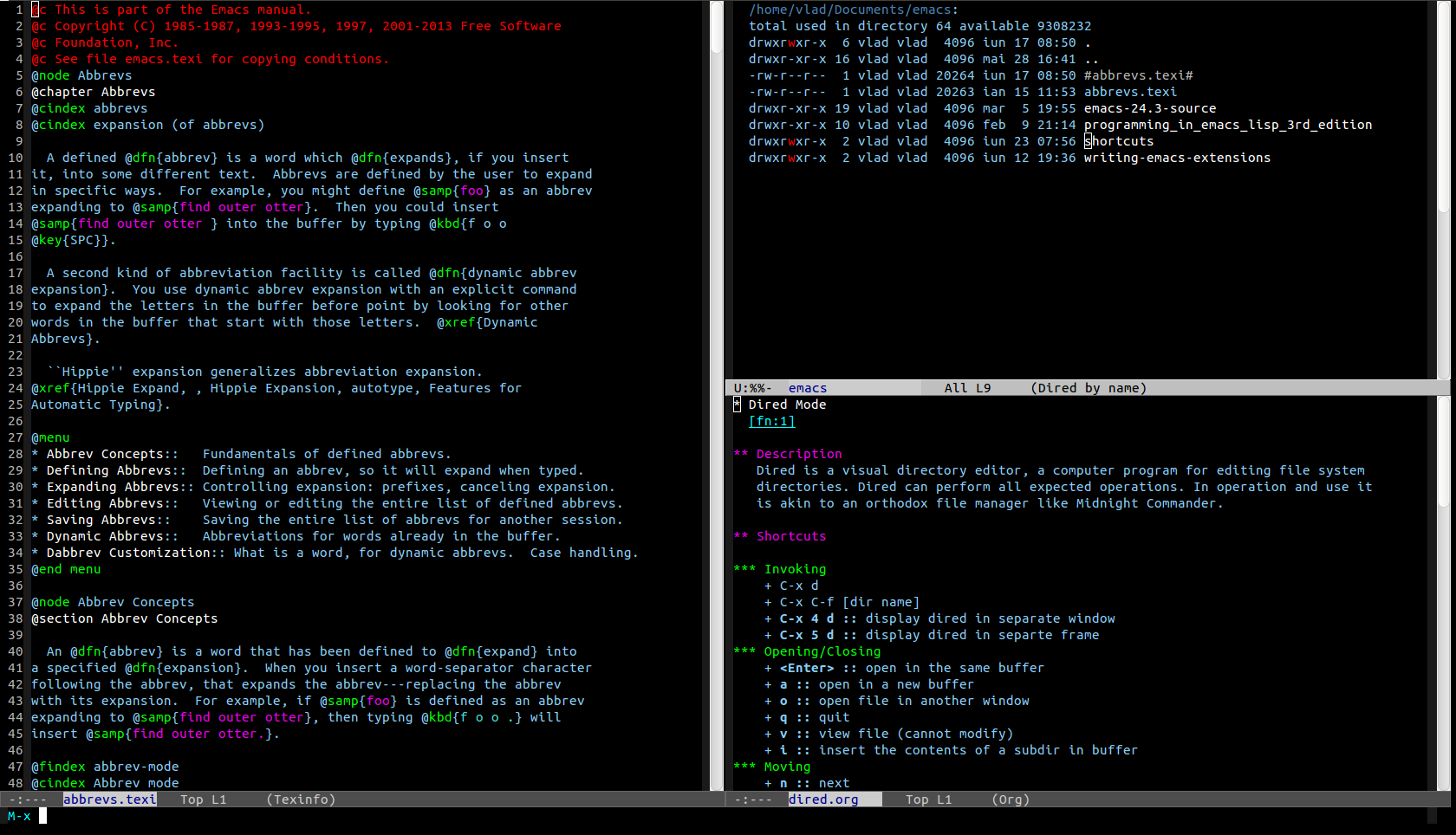This screenshot has width=1456, height=835.
Task: Open the shortcuts directory in dired
Action: click(x=1119, y=141)
